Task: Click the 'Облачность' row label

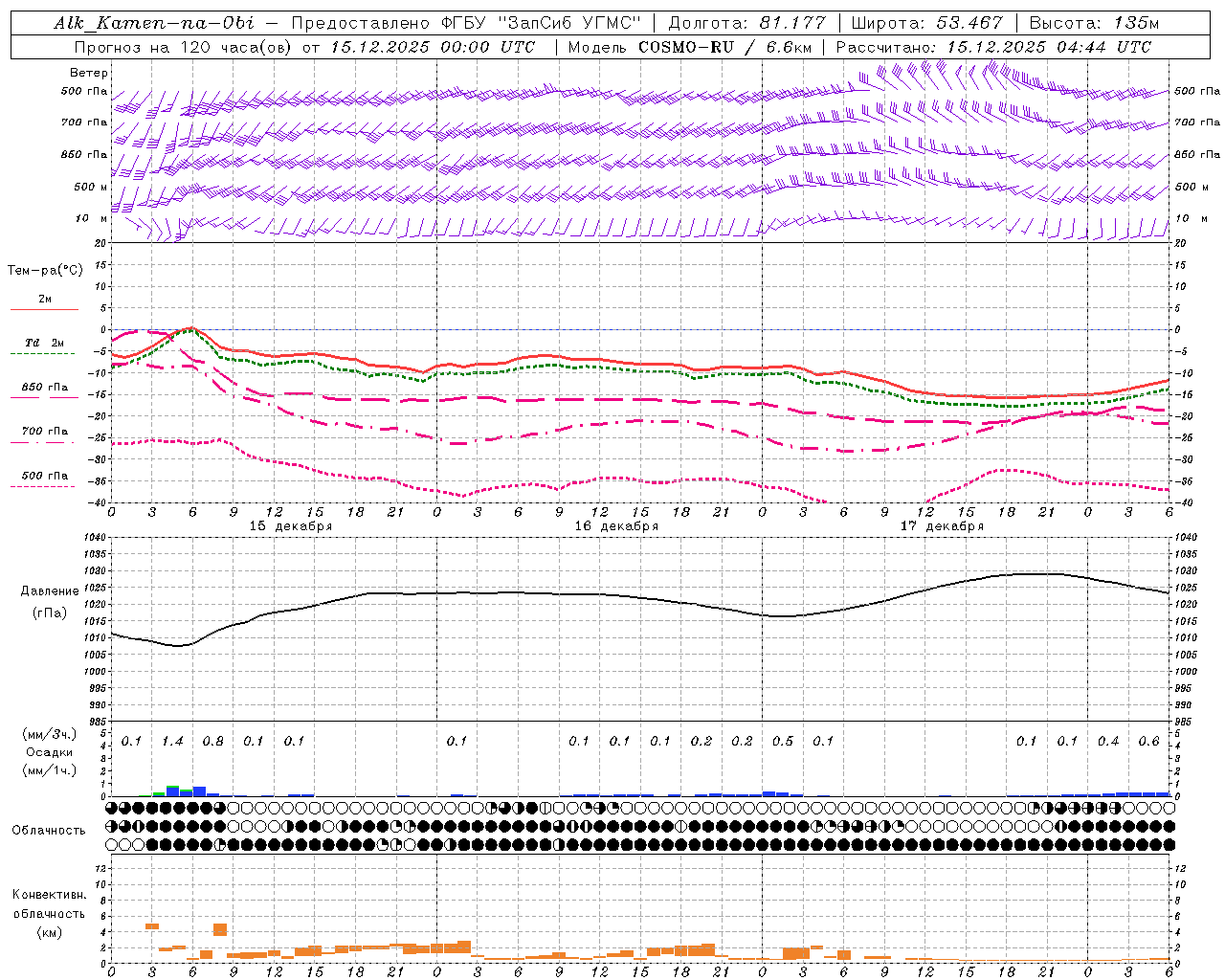Action: click(49, 831)
